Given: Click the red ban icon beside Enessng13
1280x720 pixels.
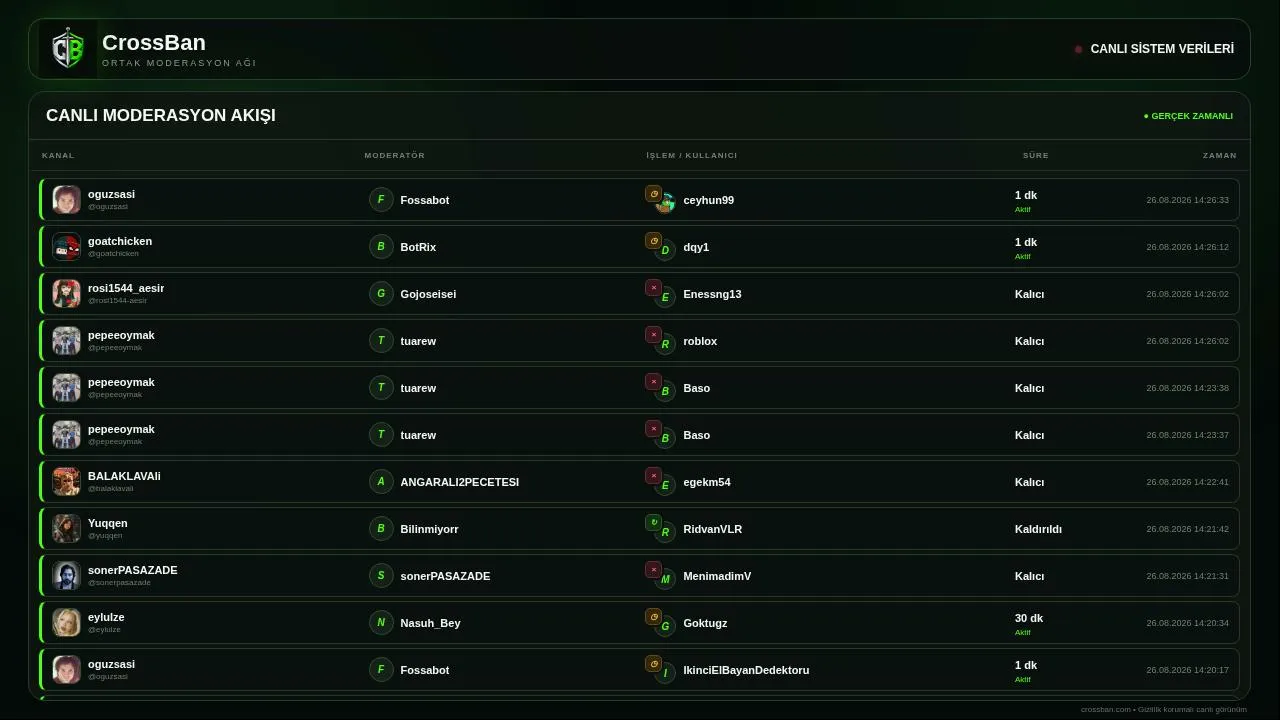Looking at the screenshot, I should point(653,288).
